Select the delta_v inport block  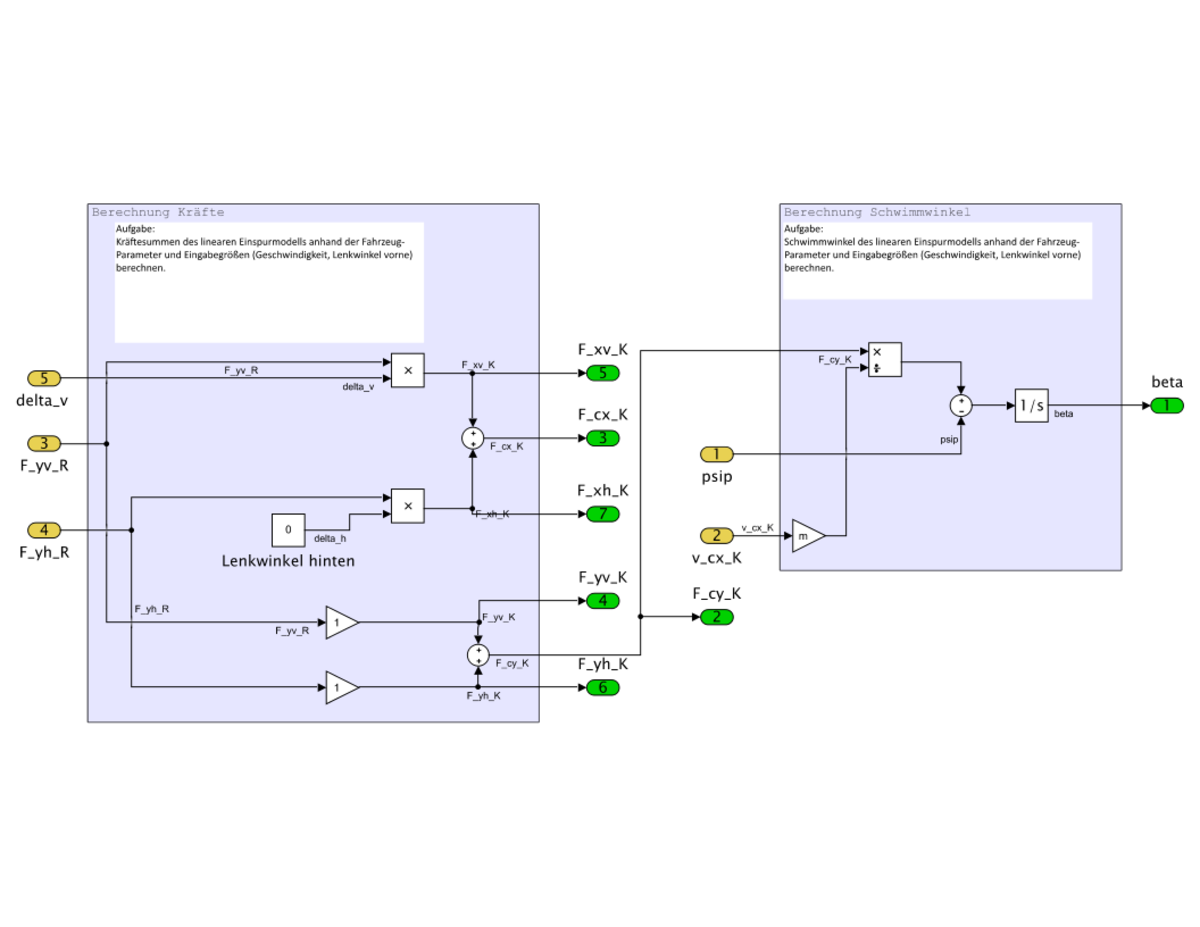(44, 379)
